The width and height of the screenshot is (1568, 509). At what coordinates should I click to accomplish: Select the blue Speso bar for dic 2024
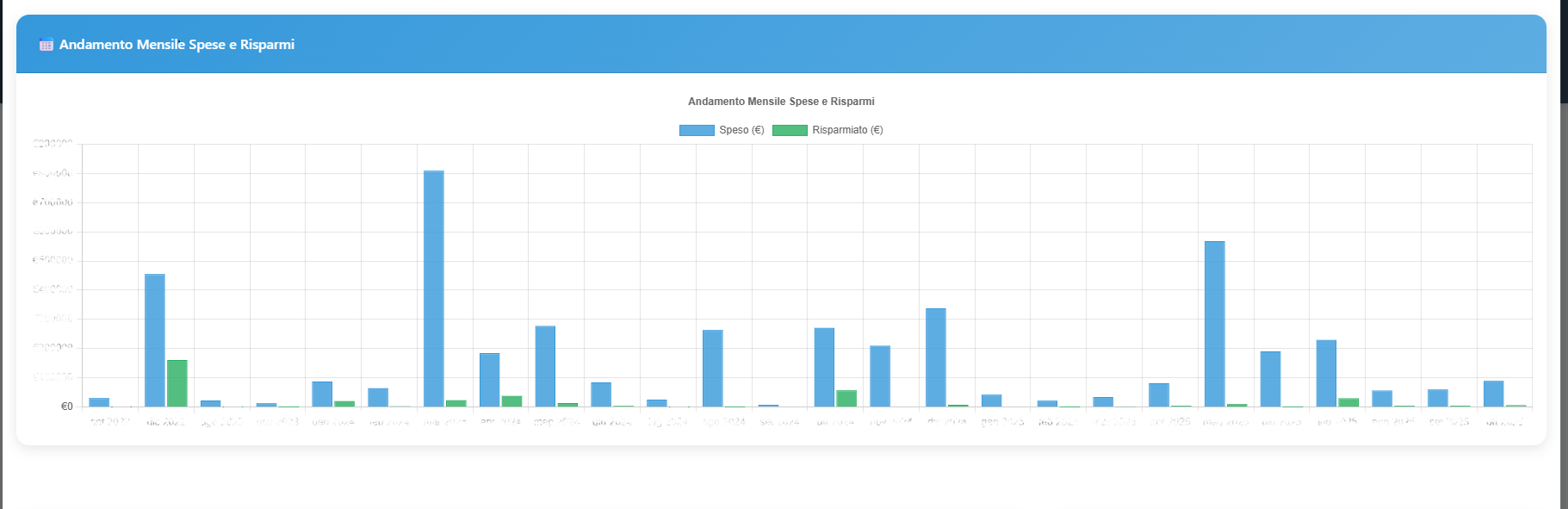pyautogui.click(x=936, y=357)
